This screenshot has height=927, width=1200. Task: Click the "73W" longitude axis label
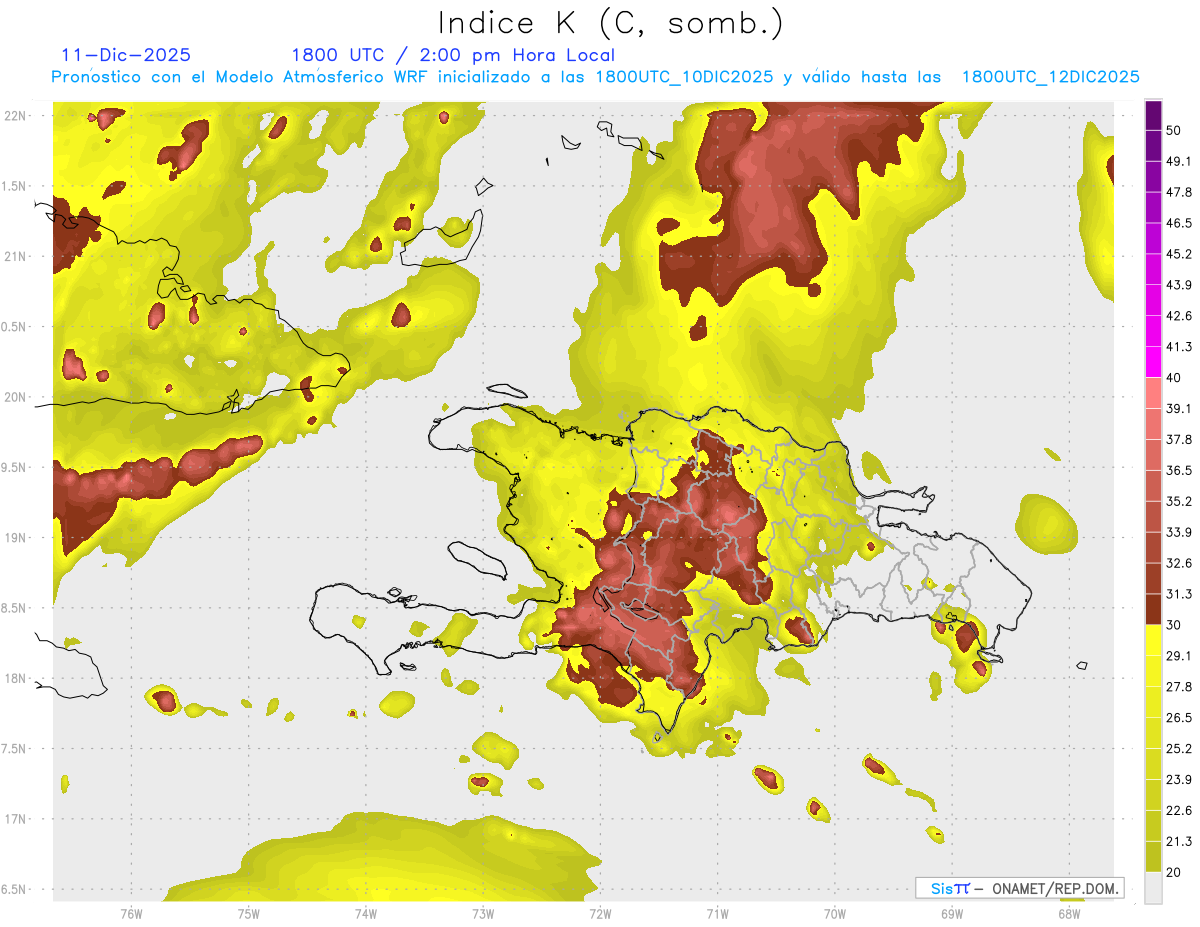(483, 913)
